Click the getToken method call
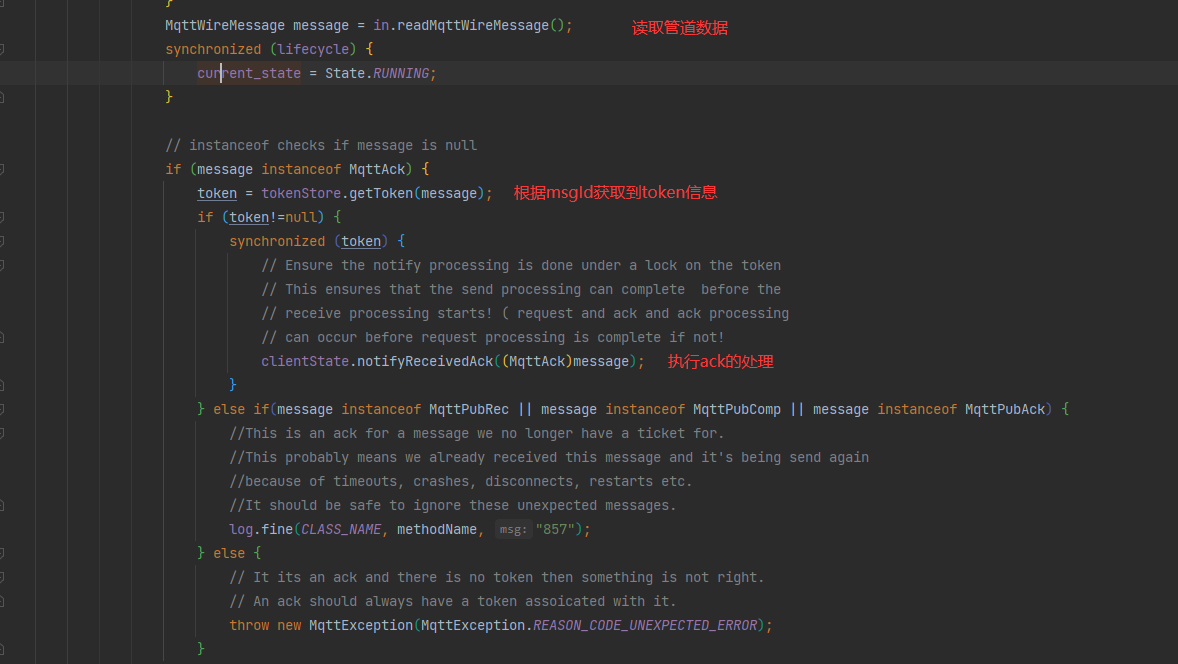 coord(381,194)
